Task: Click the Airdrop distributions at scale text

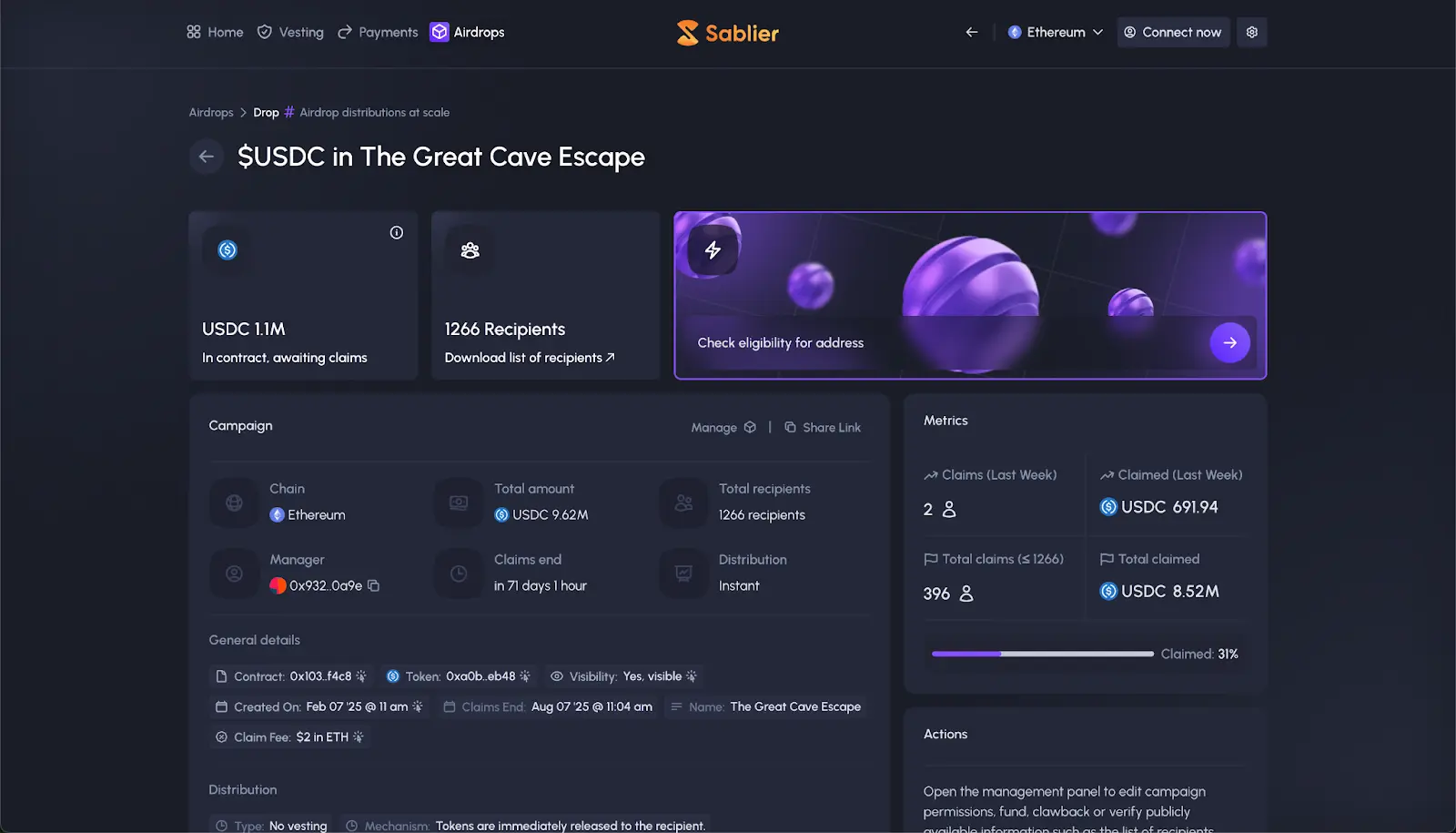Action: (x=375, y=113)
